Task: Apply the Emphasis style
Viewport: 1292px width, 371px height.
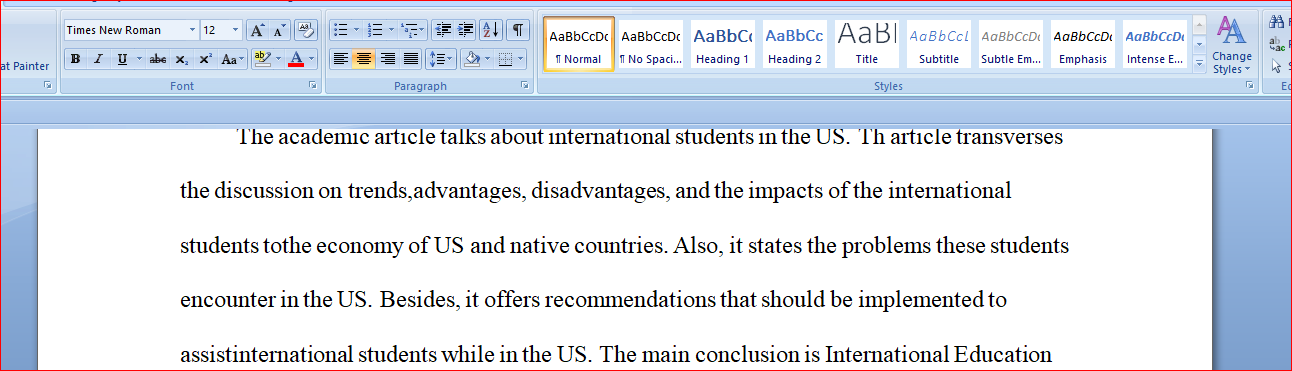Action: click(x=1083, y=44)
